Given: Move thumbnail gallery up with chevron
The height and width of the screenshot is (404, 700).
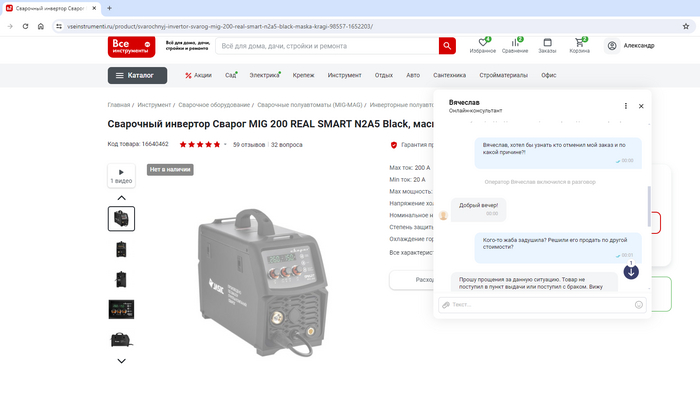Looking at the screenshot, I should (121, 198).
